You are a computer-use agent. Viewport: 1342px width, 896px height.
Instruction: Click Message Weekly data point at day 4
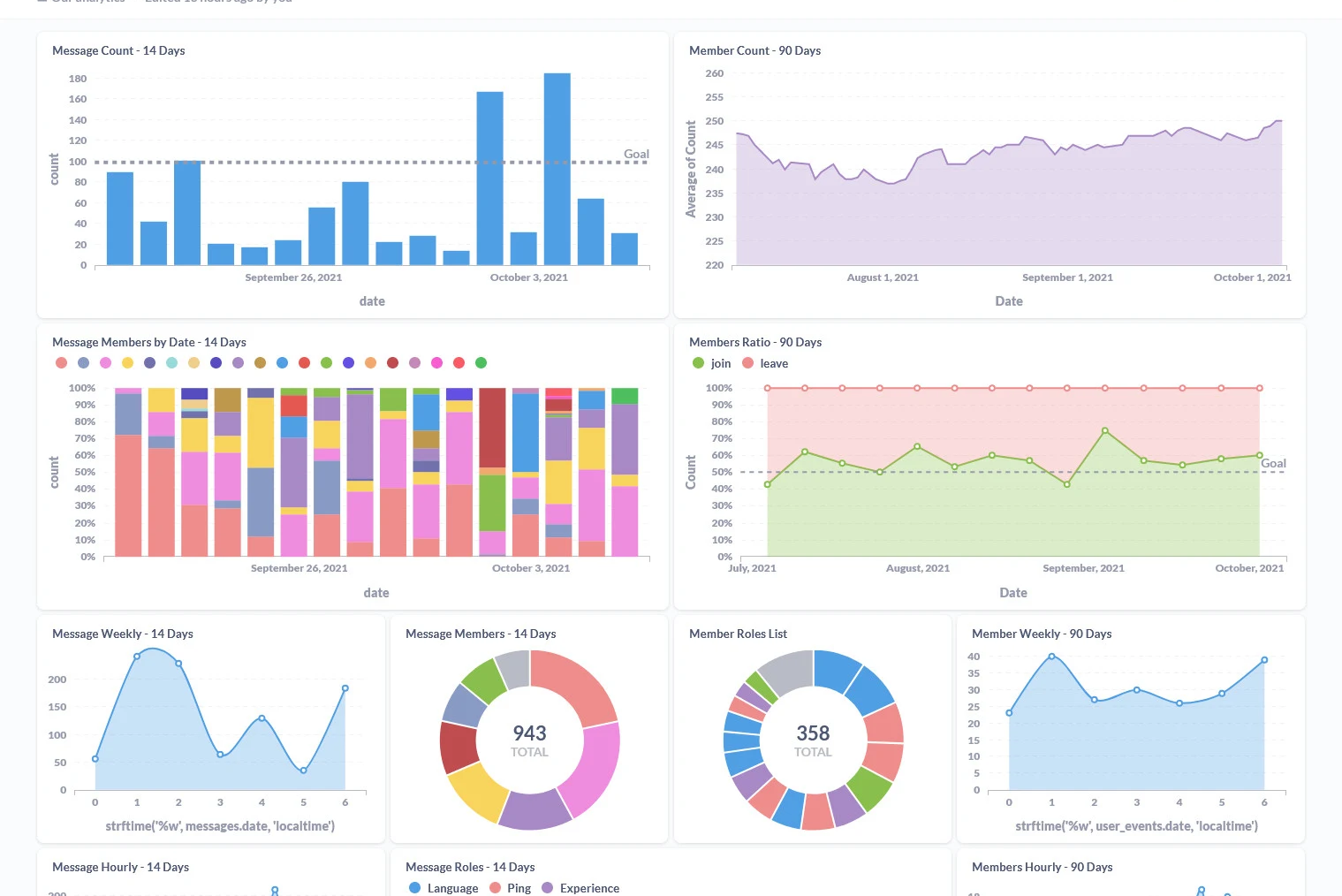coord(262,718)
